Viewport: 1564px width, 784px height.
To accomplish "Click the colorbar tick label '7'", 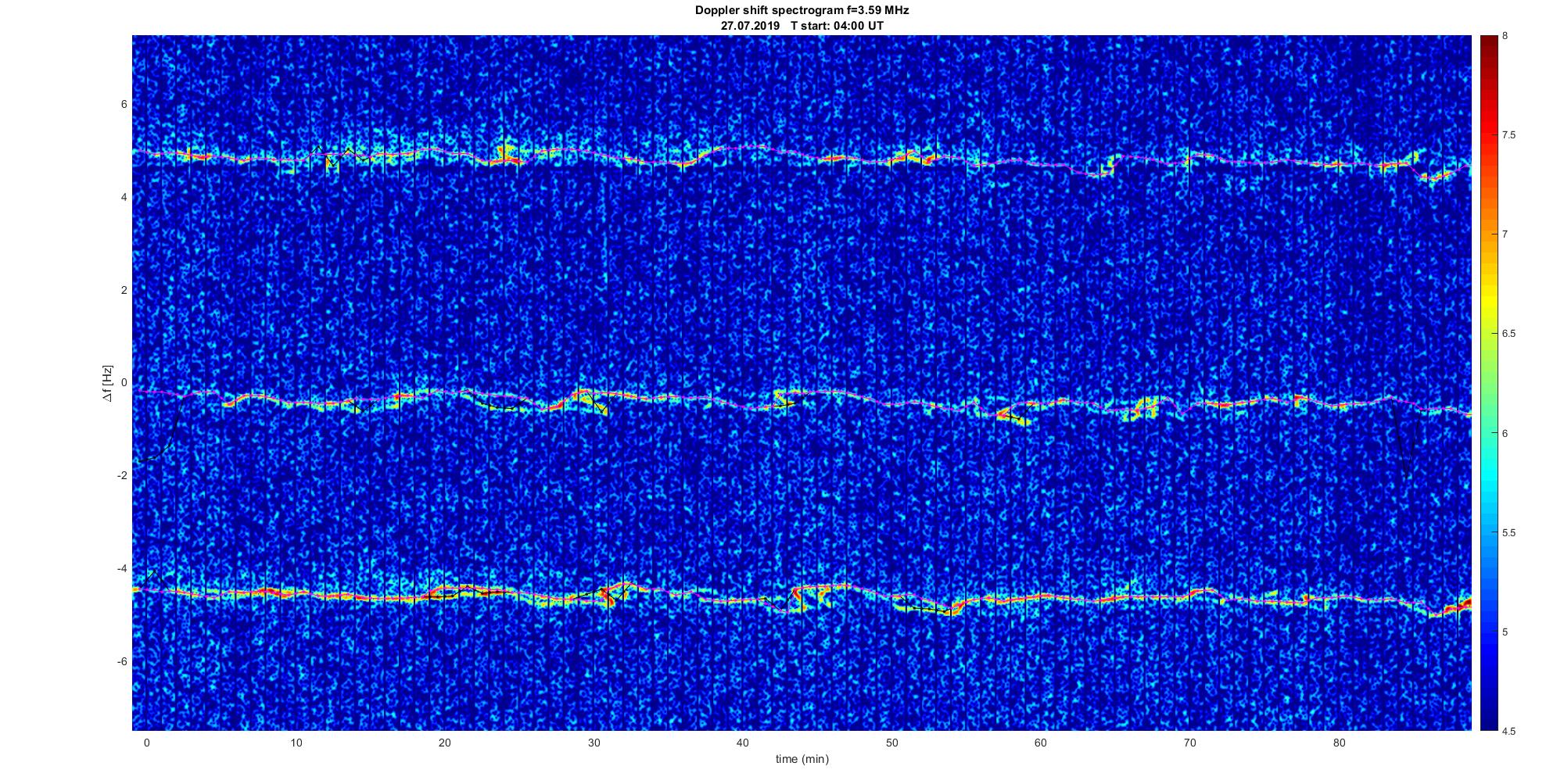I will coord(1505,234).
